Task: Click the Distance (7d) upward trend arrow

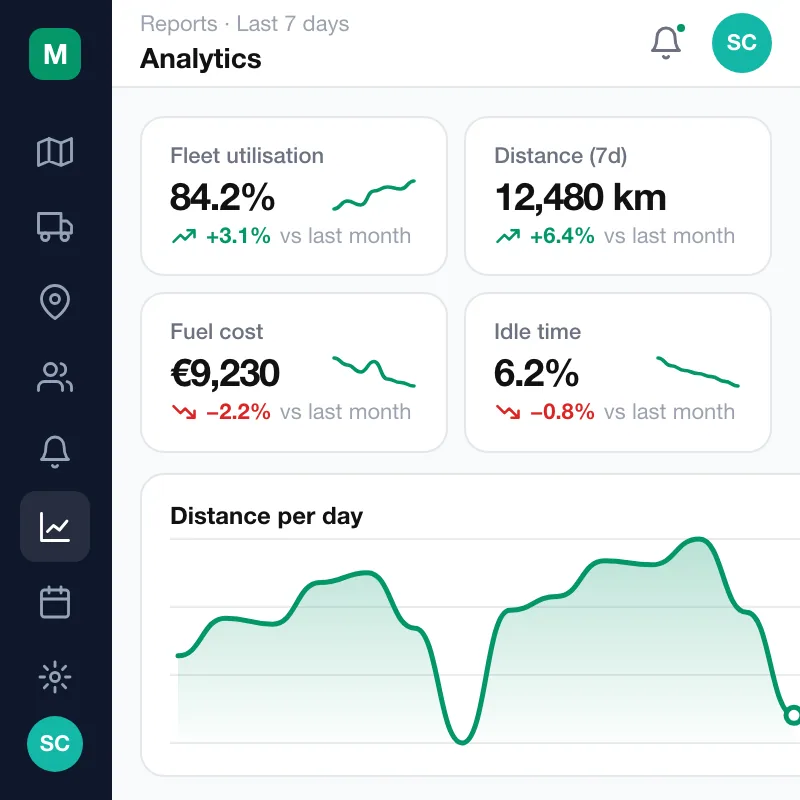Action: point(508,236)
